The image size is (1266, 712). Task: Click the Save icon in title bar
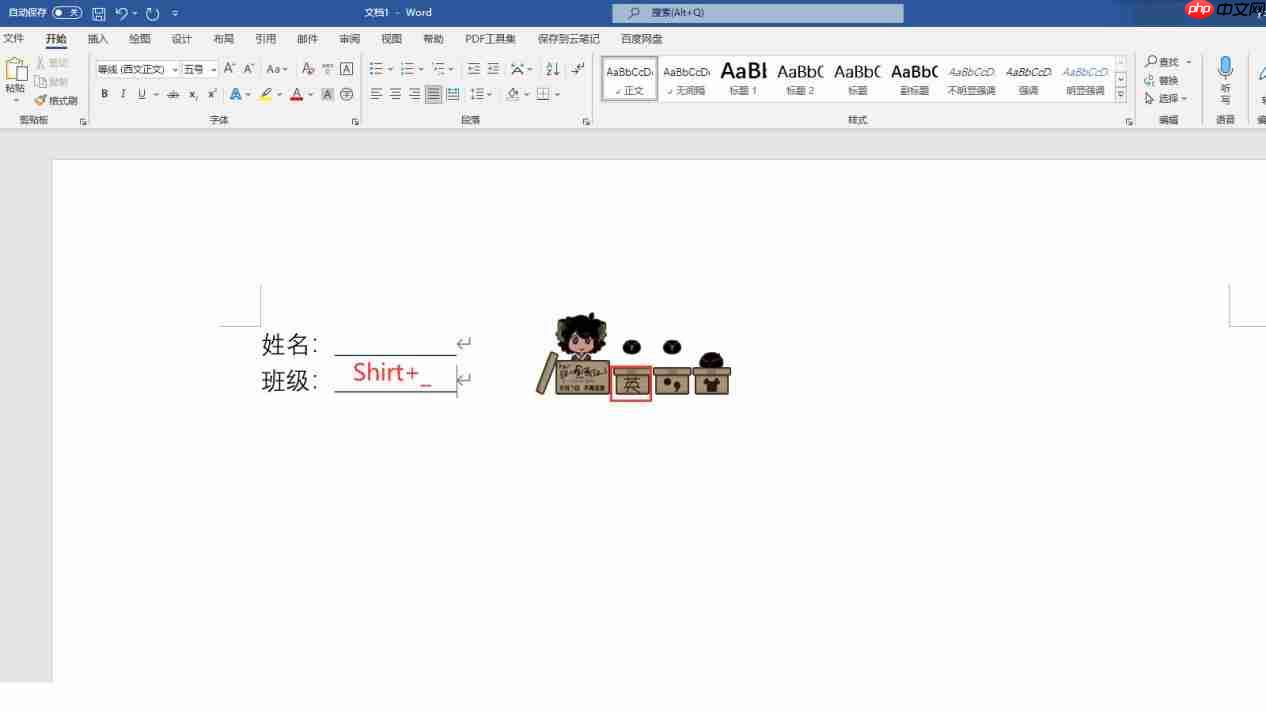click(x=99, y=13)
